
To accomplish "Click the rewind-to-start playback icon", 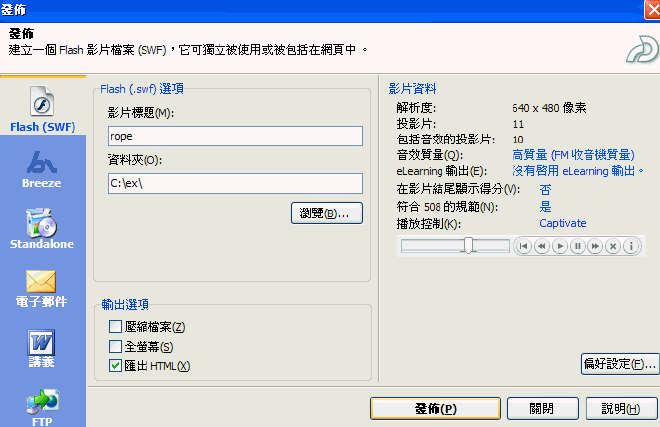I will (x=524, y=246).
